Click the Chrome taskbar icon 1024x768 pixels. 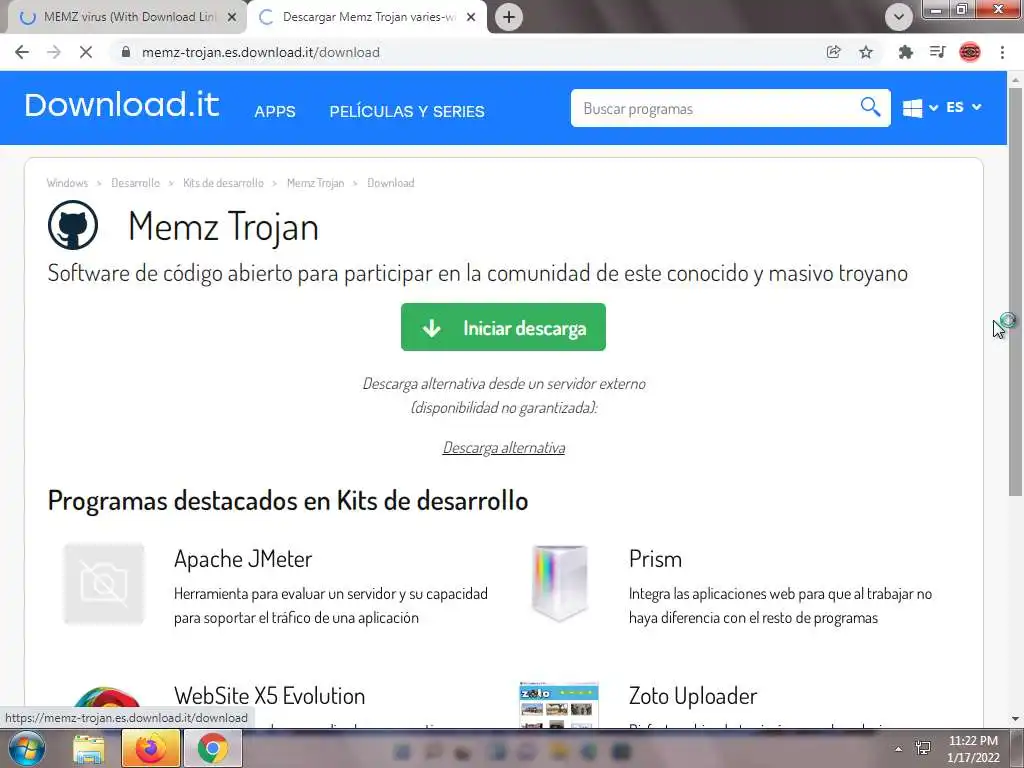pyautogui.click(x=213, y=748)
